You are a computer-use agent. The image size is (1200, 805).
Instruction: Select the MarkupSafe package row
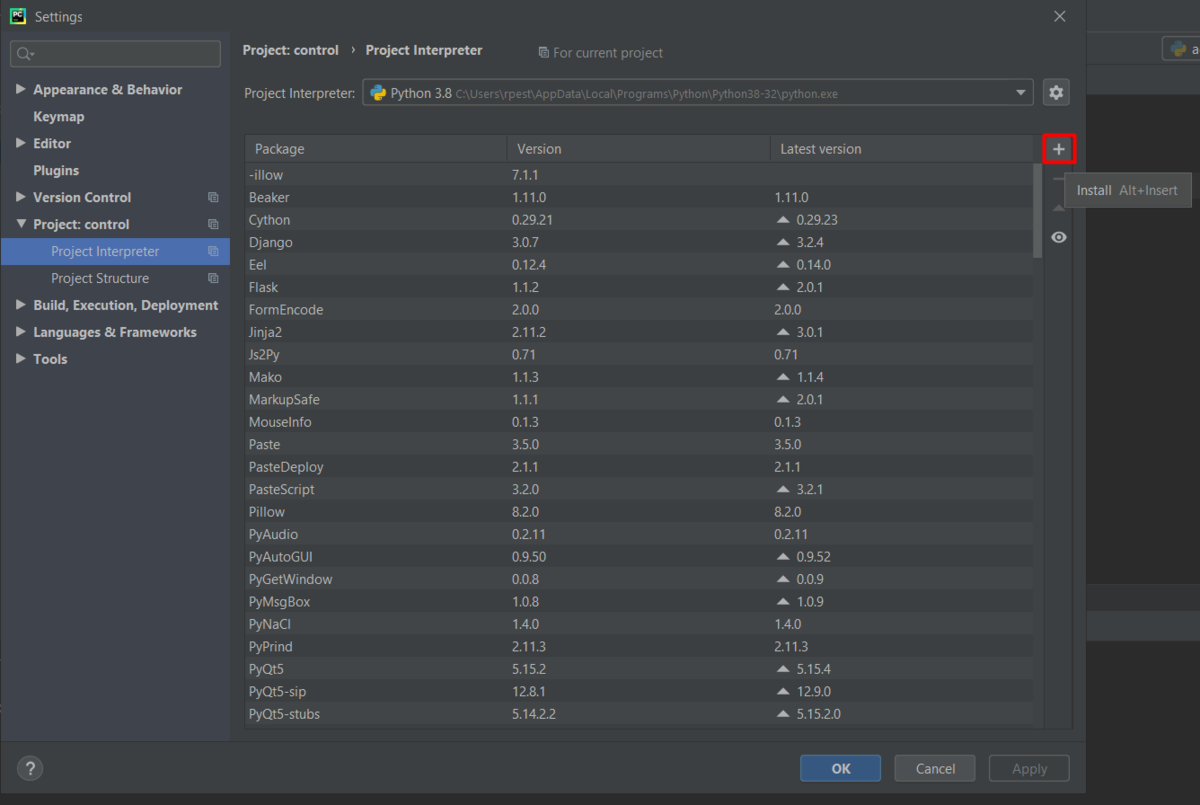(639, 400)
